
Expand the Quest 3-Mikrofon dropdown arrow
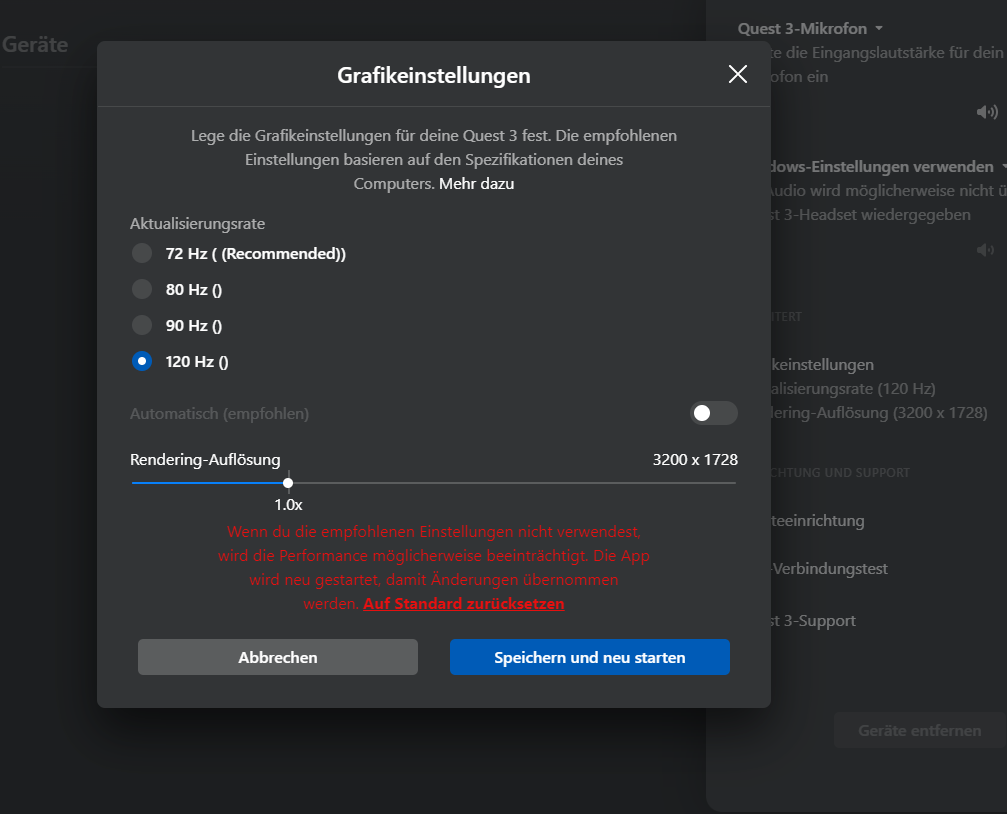click(879, 28)
